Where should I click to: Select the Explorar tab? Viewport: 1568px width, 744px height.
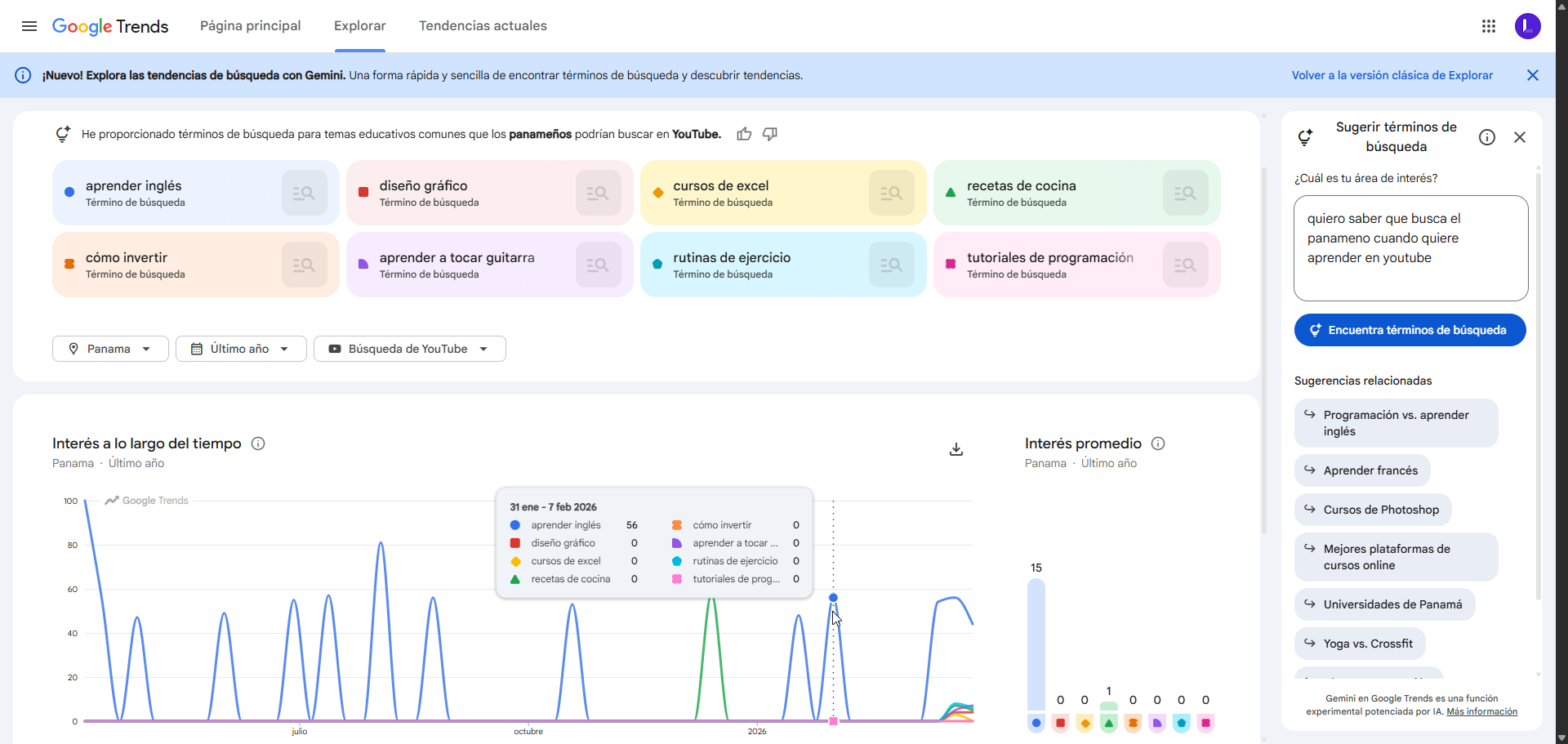pyautogui.click(x=360, y=26)
